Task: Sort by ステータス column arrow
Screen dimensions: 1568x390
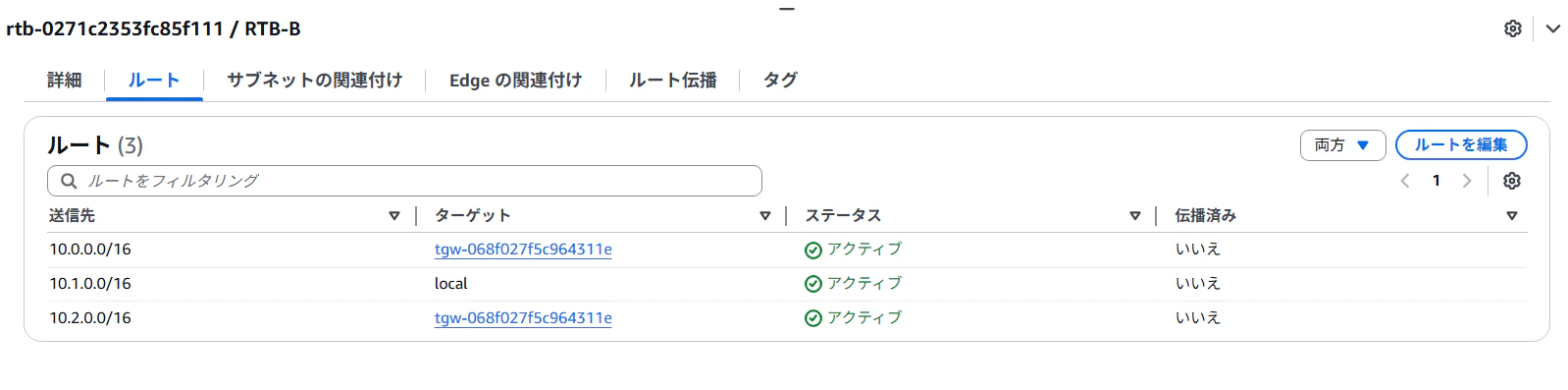Action: click(x=1135, y=216)
